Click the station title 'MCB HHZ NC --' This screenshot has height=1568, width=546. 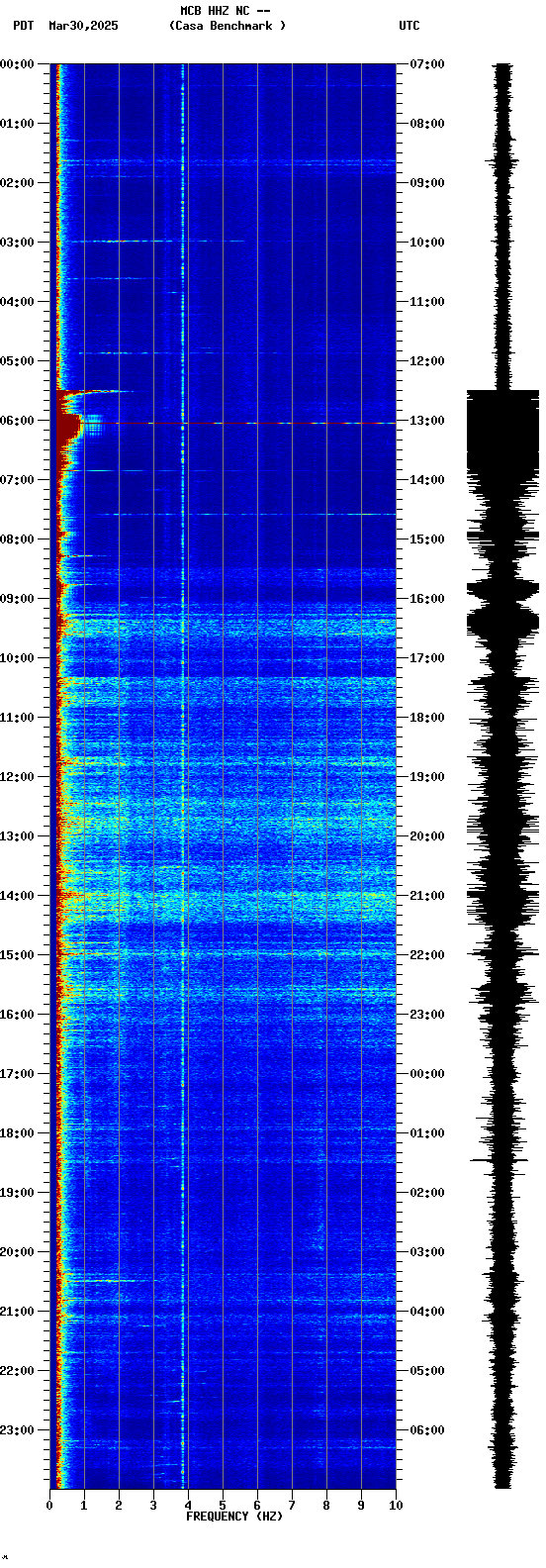pyautogui.click(x=225, y=11)
